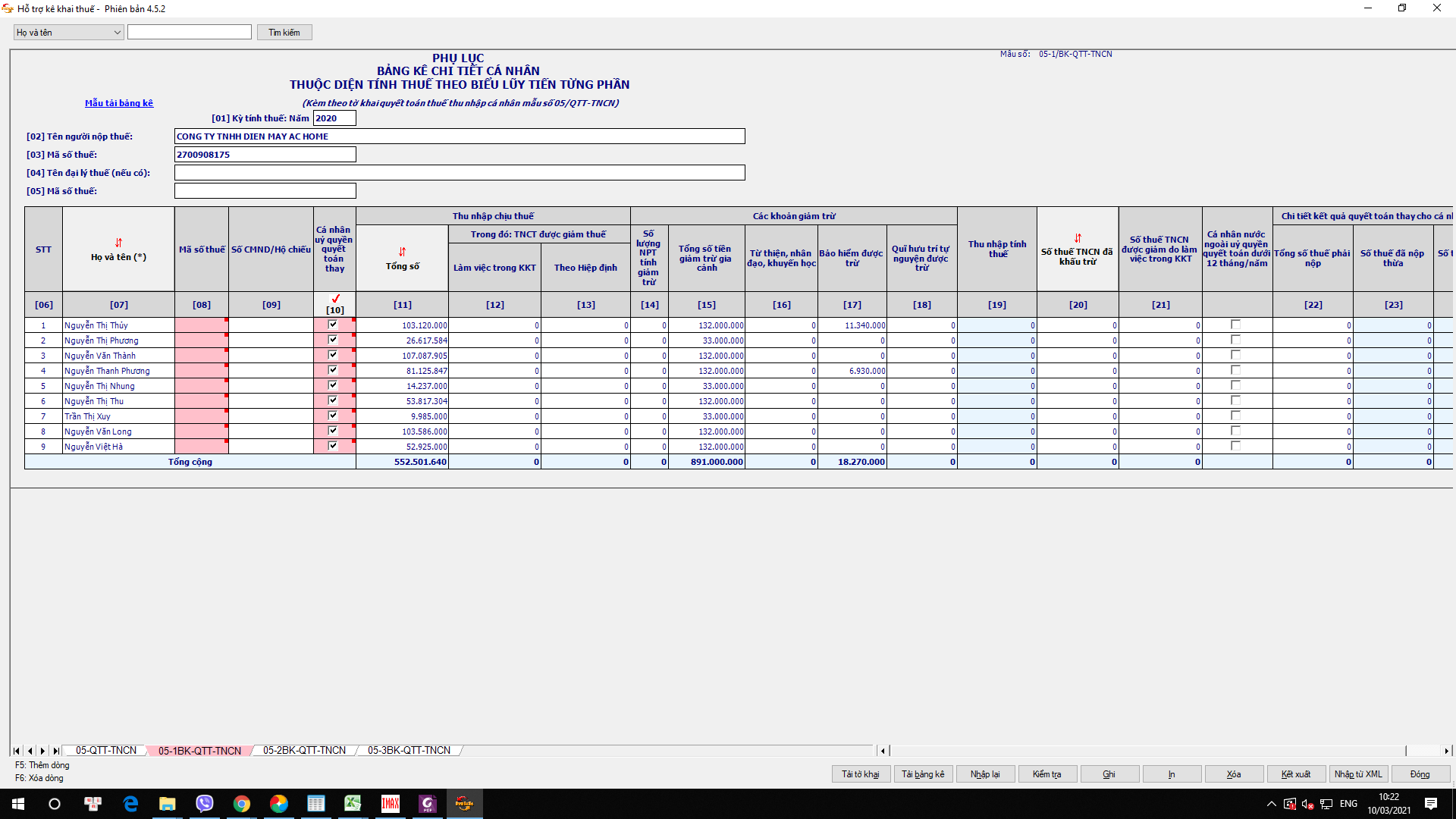Check foreign individual box for Nguyễn Văn Long
Viewport: 1456px width, 819px height.
click(x=1235, y=431)
